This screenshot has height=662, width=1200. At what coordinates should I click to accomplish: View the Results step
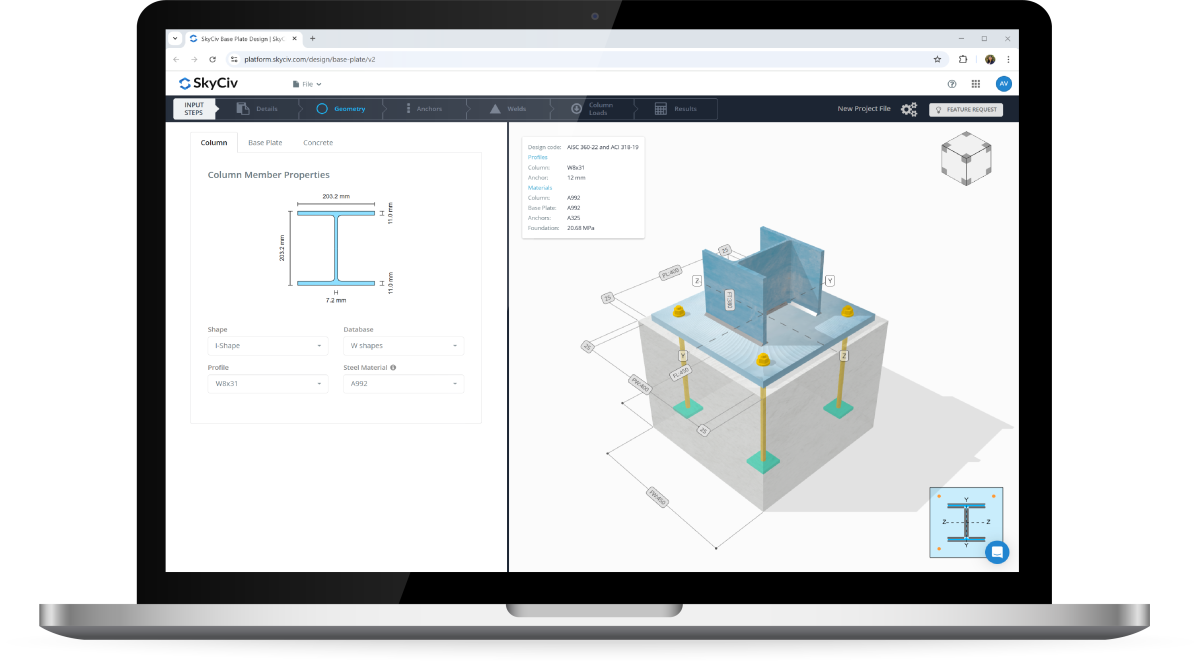pyautogui.click(x=677, y=108)
